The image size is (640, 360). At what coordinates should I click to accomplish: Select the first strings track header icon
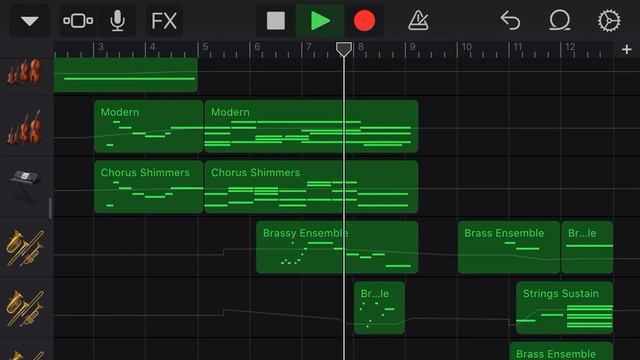pos(25,72)
